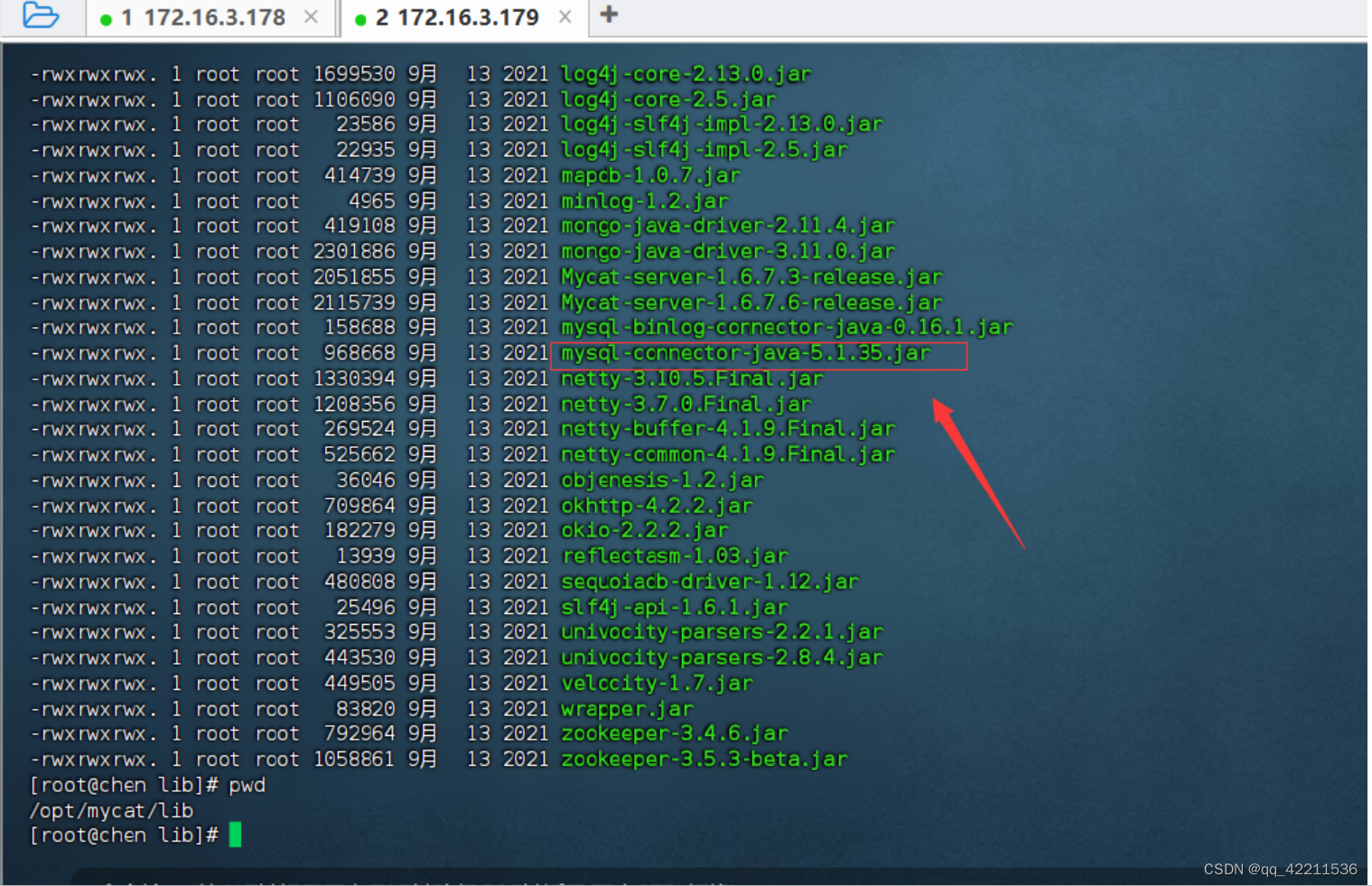This screenshot has height=886, width=1372.
Task: Click mapdb-1.0.7.jar file name
Action: [x=650, y=175]
